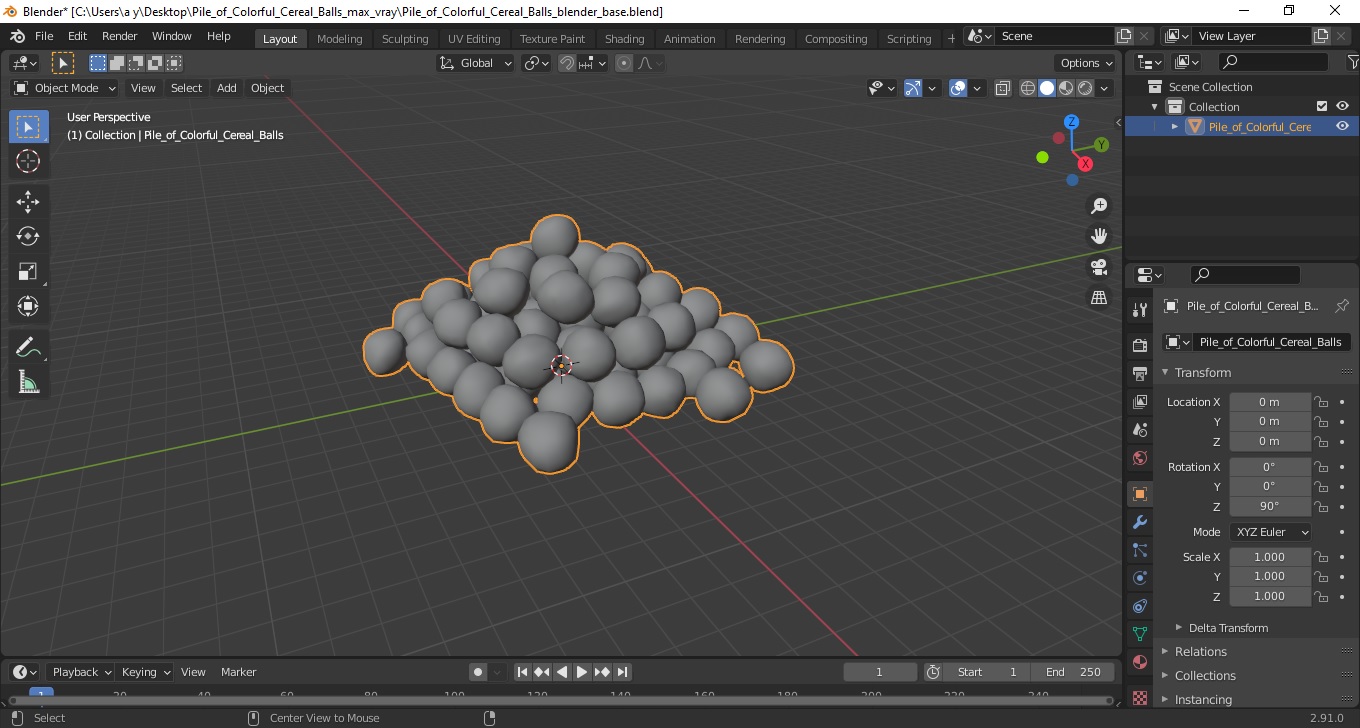Click the Scale X value field
The height and width of the screenshot is (728, 1360).
point(1270,557)
